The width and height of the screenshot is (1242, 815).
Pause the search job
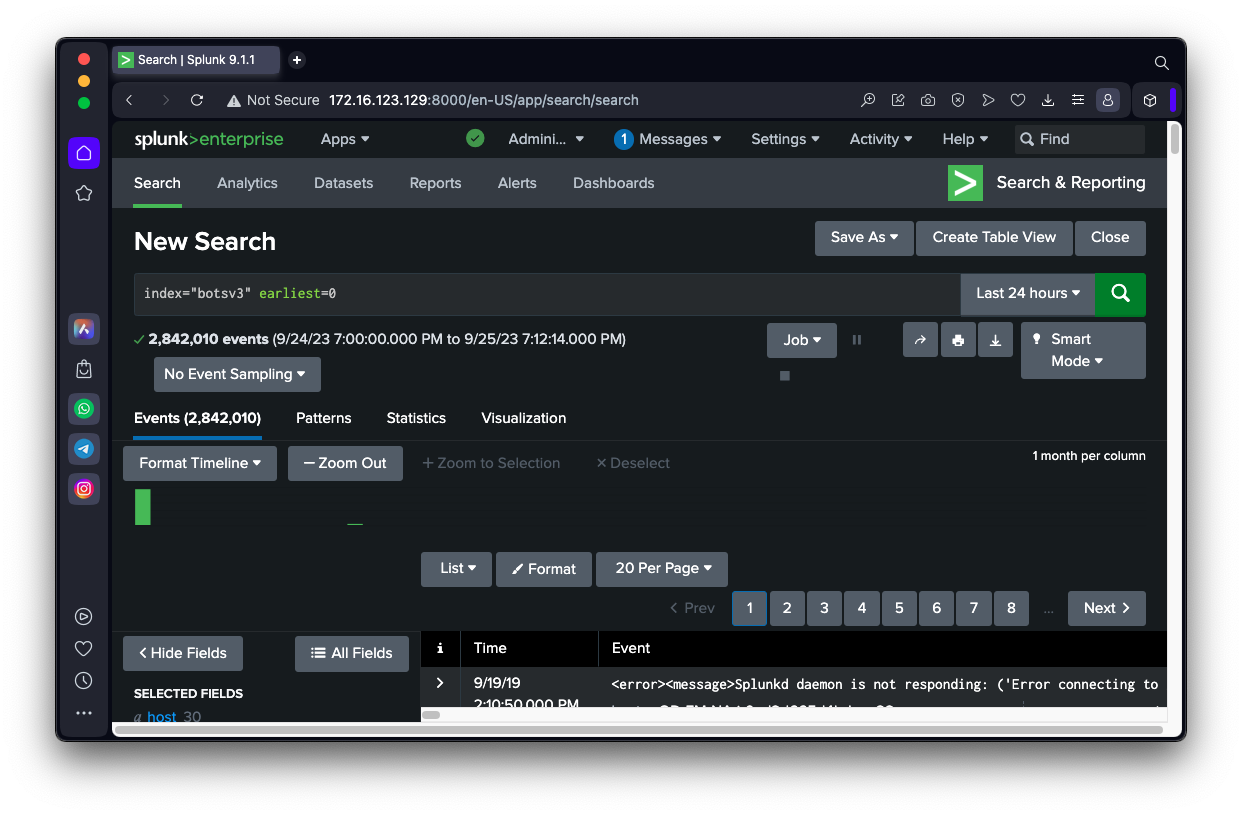tap(857, 340)
